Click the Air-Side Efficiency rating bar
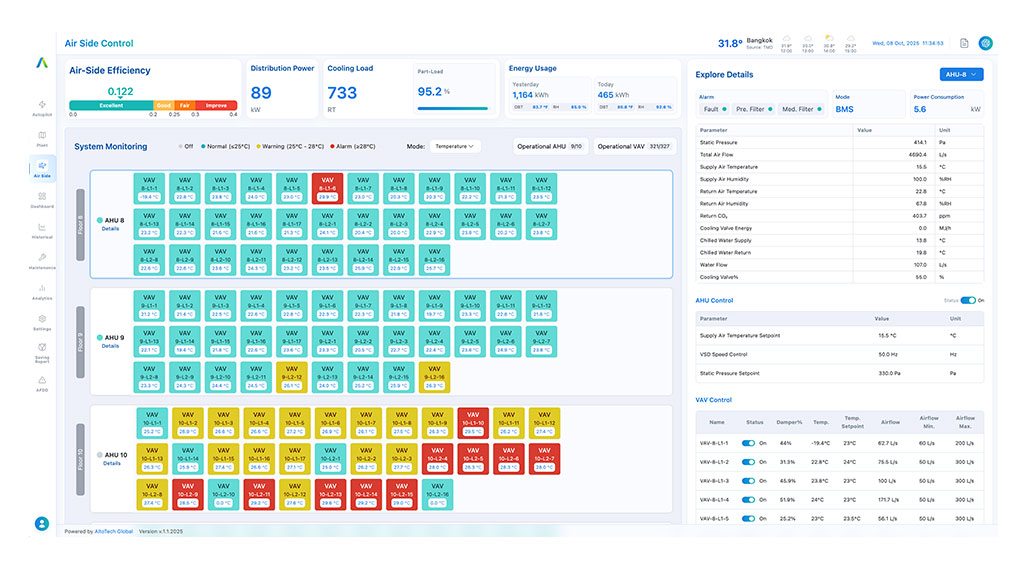 (x=153, y=105)
